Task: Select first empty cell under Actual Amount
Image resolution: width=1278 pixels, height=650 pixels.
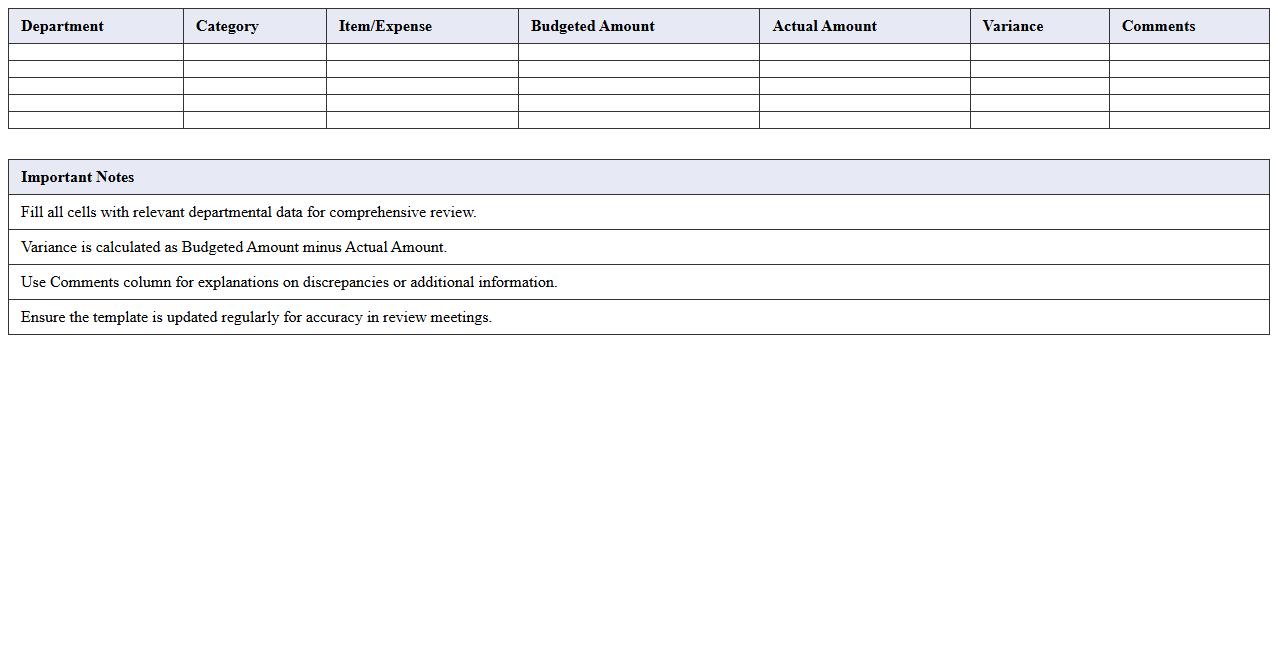Action: click(x=864, y=52)
